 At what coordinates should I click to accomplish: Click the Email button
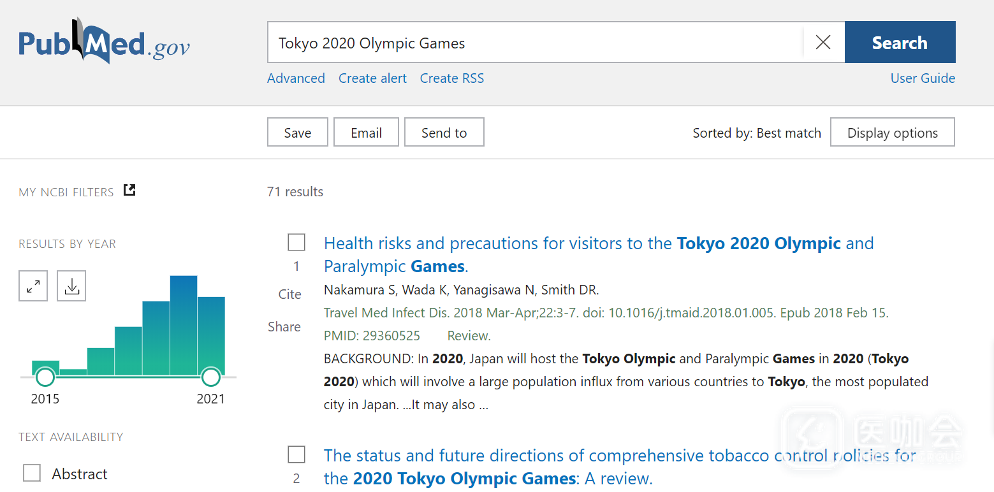point(366,133)
